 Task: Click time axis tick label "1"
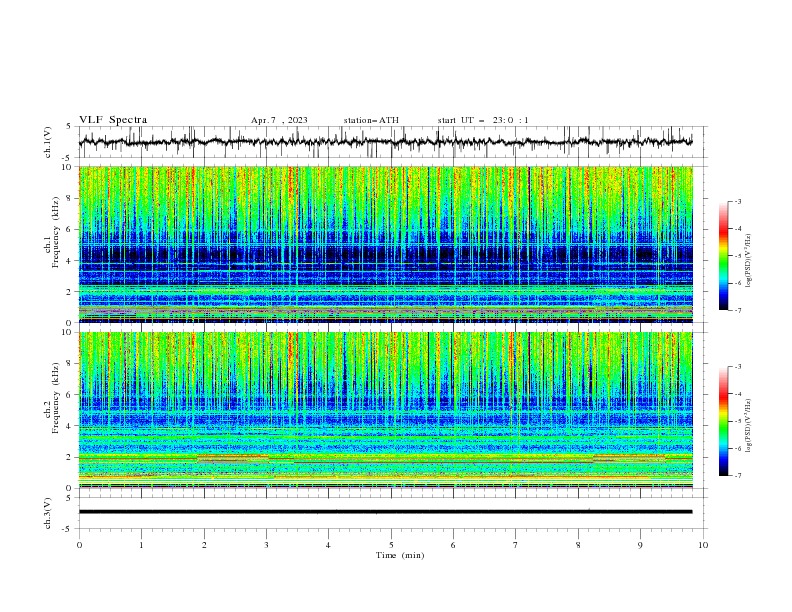click(x=141, y=545)
